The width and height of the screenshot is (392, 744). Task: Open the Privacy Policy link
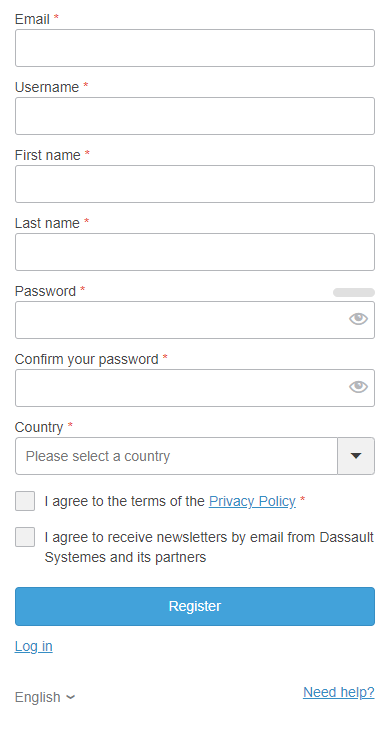tap(252, 501)
